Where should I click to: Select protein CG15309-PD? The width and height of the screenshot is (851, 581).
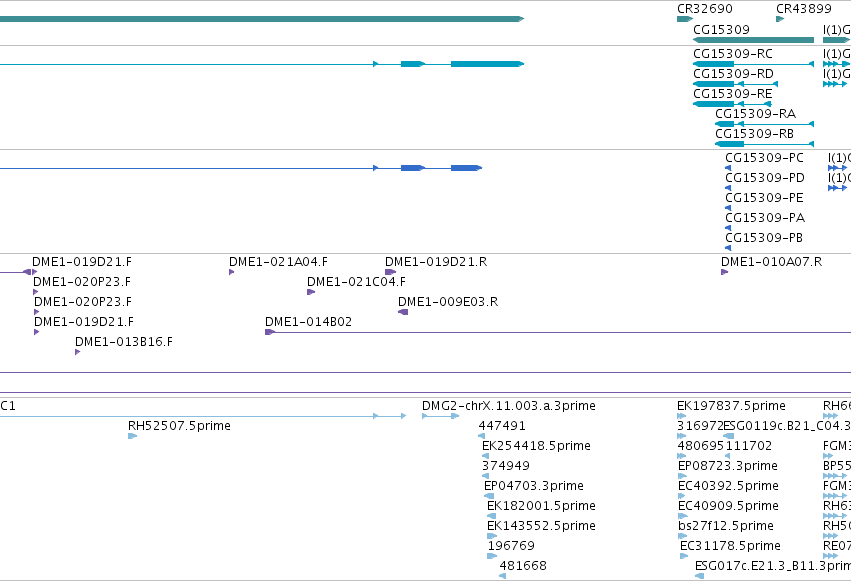point(765,178)
